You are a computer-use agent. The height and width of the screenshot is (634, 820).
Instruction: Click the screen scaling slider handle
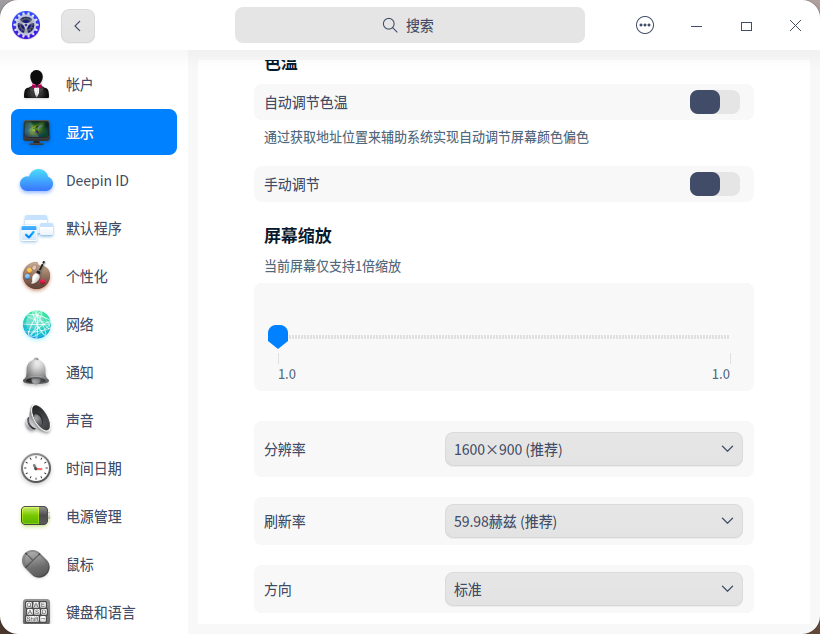[x=278, y=336]
